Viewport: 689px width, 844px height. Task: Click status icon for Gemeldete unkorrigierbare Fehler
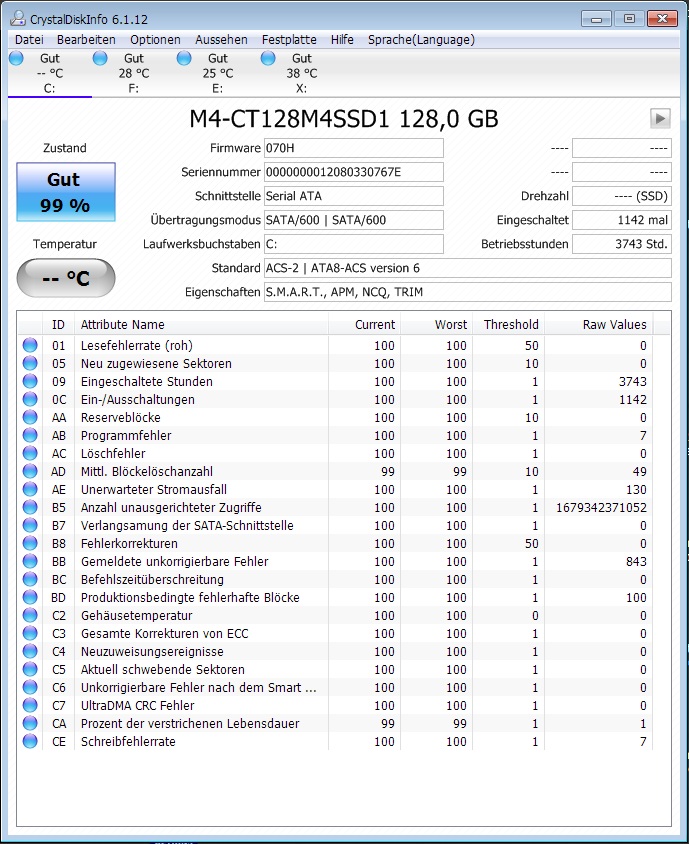pos(30,561)
